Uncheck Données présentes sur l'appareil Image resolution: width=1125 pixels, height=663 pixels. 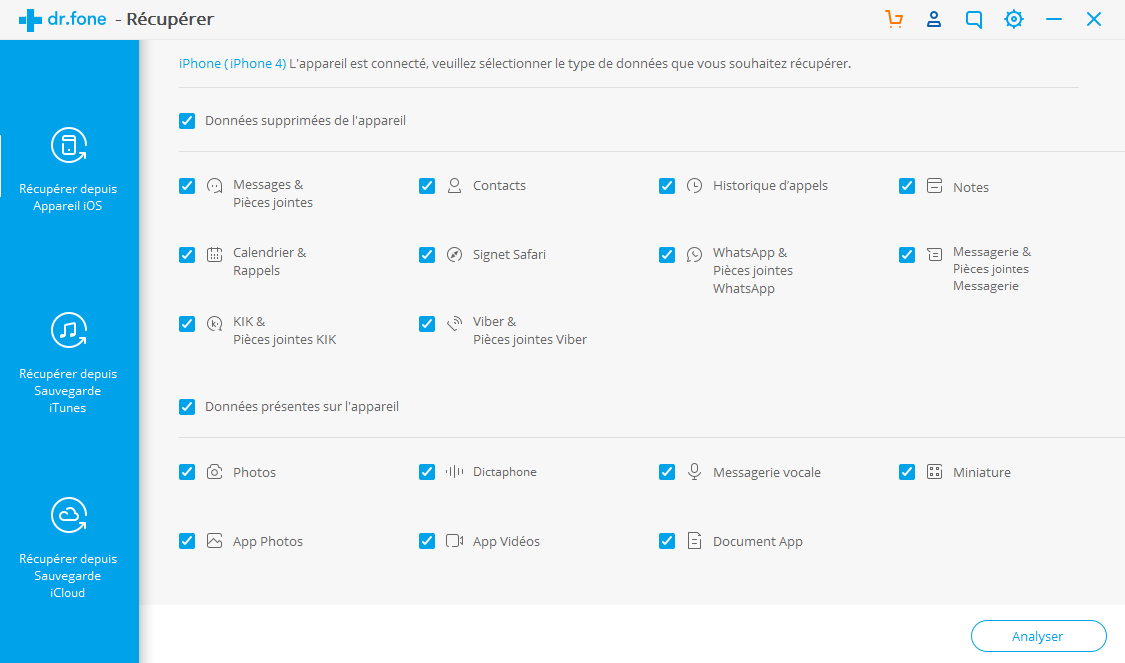coord(187,407)
